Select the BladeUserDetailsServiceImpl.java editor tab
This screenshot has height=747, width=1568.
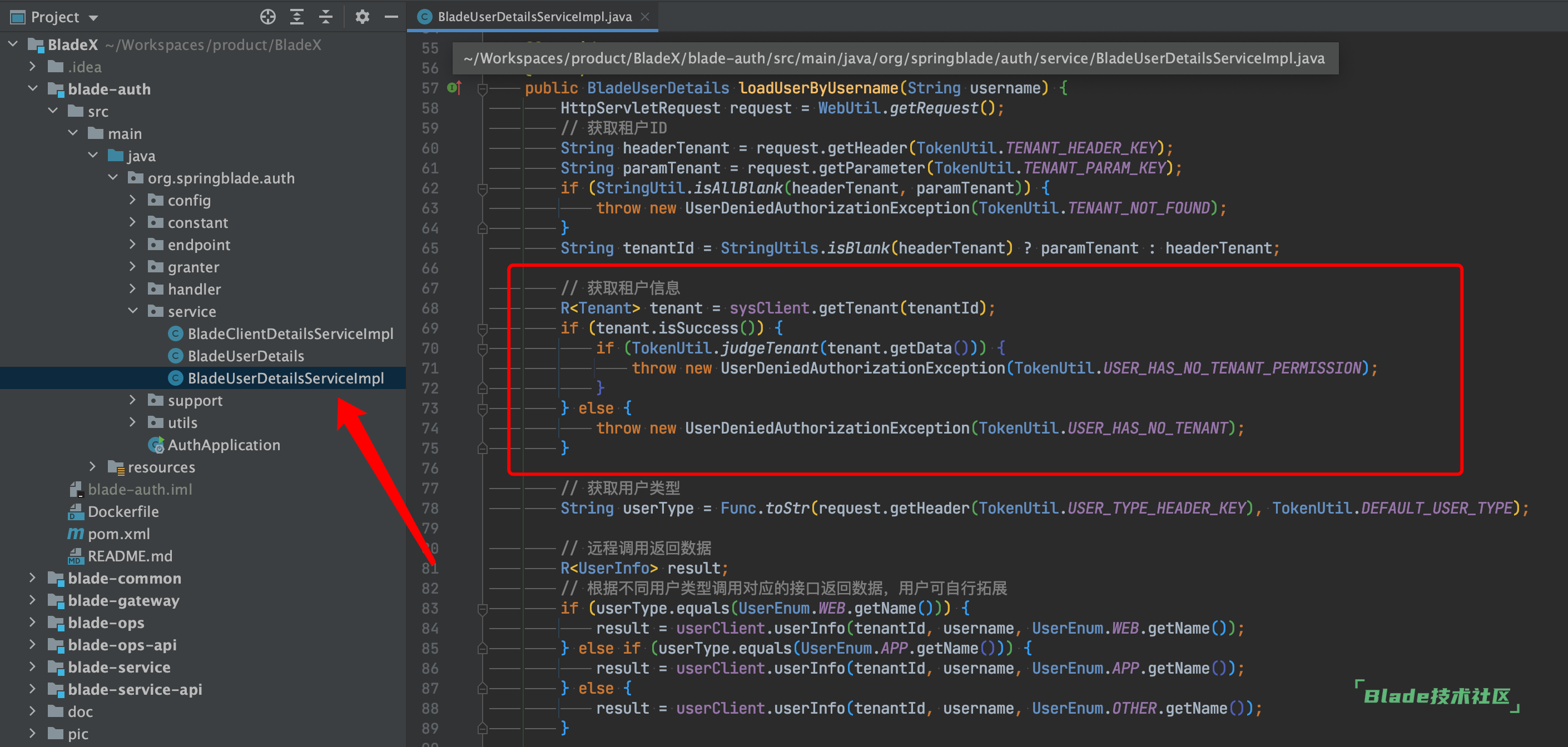pos(534,17)
